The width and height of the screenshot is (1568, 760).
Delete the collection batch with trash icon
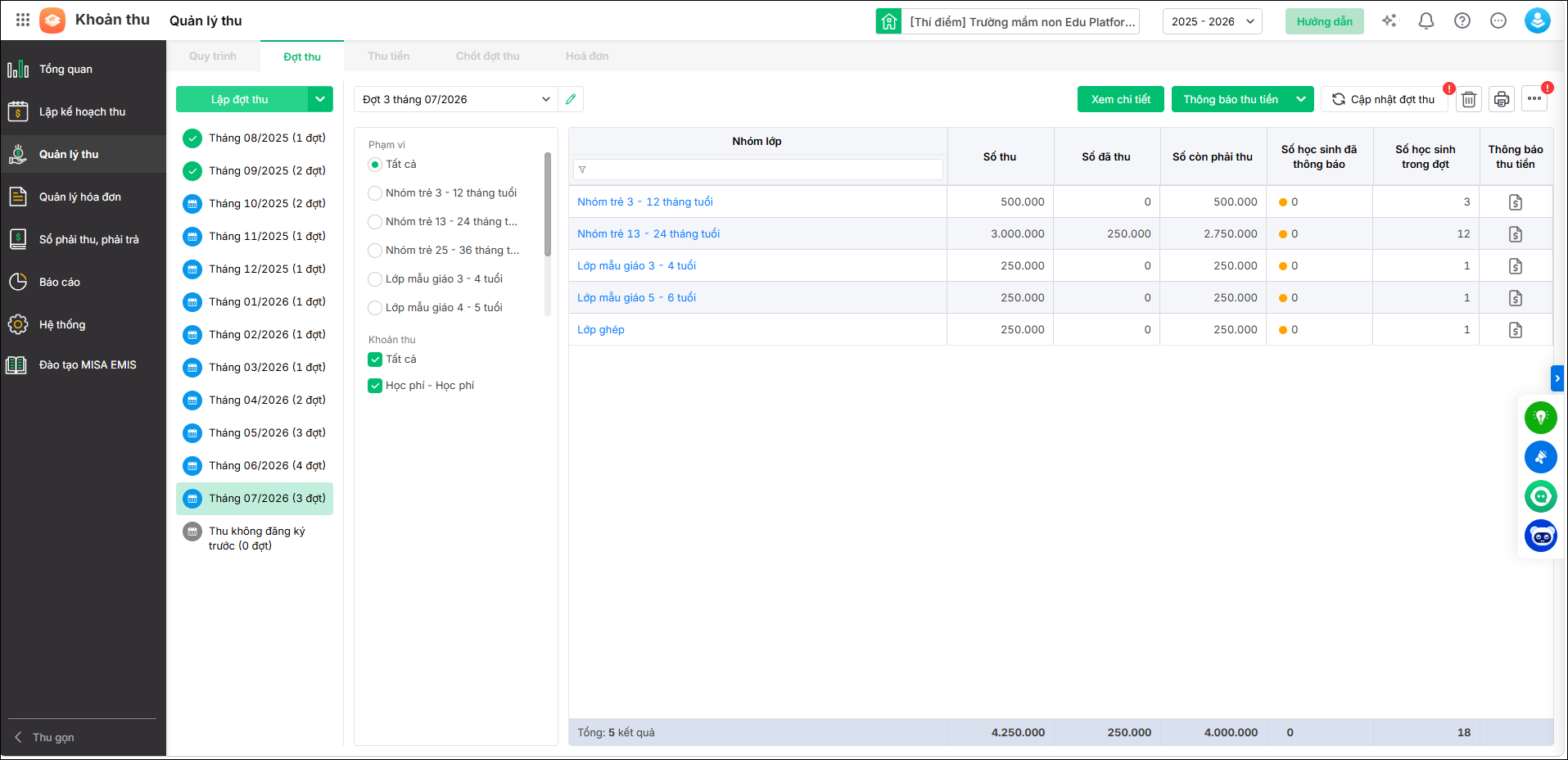[x=1469, y=100]
